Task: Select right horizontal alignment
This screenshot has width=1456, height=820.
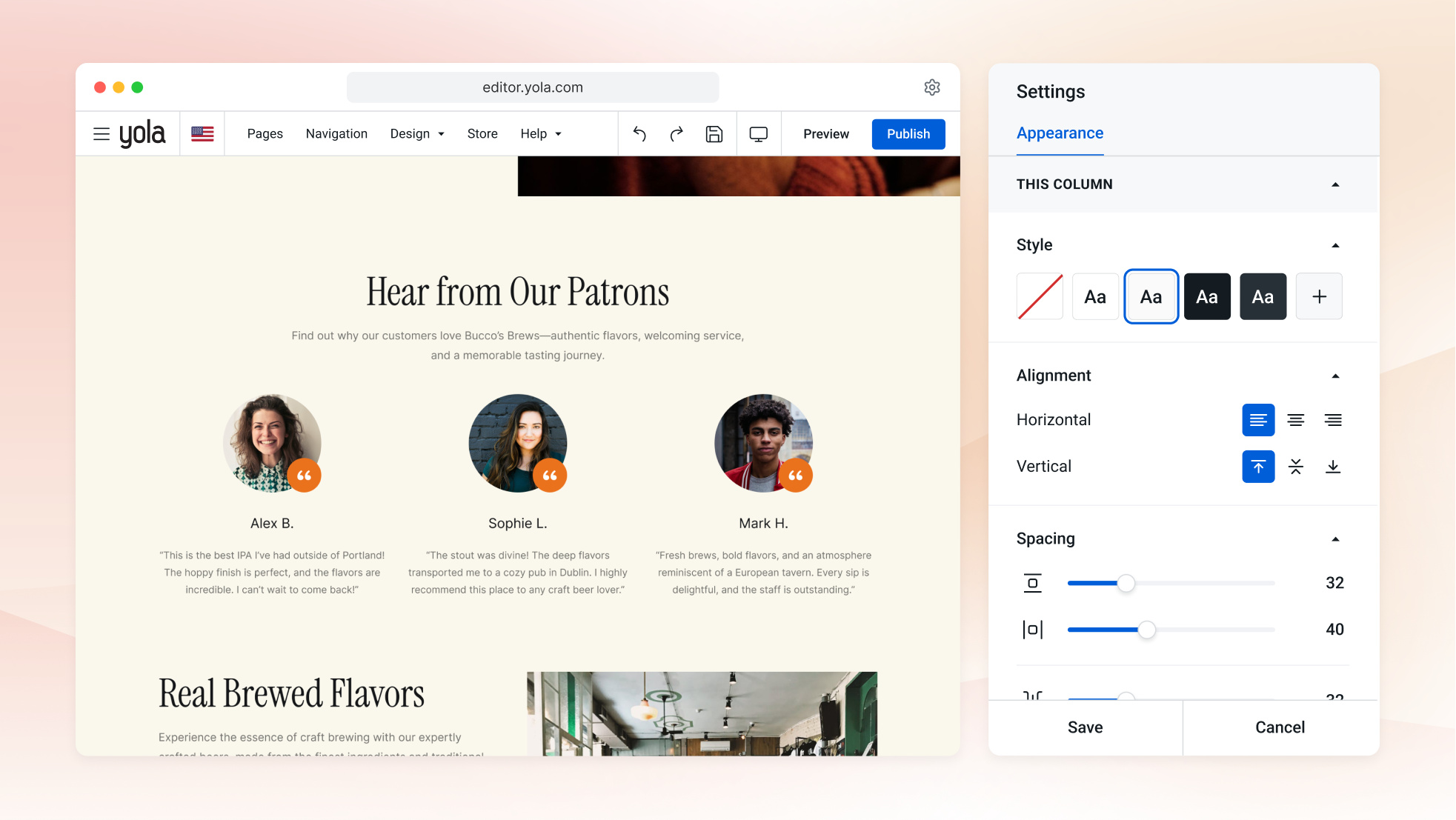Action: [1333, 420]
